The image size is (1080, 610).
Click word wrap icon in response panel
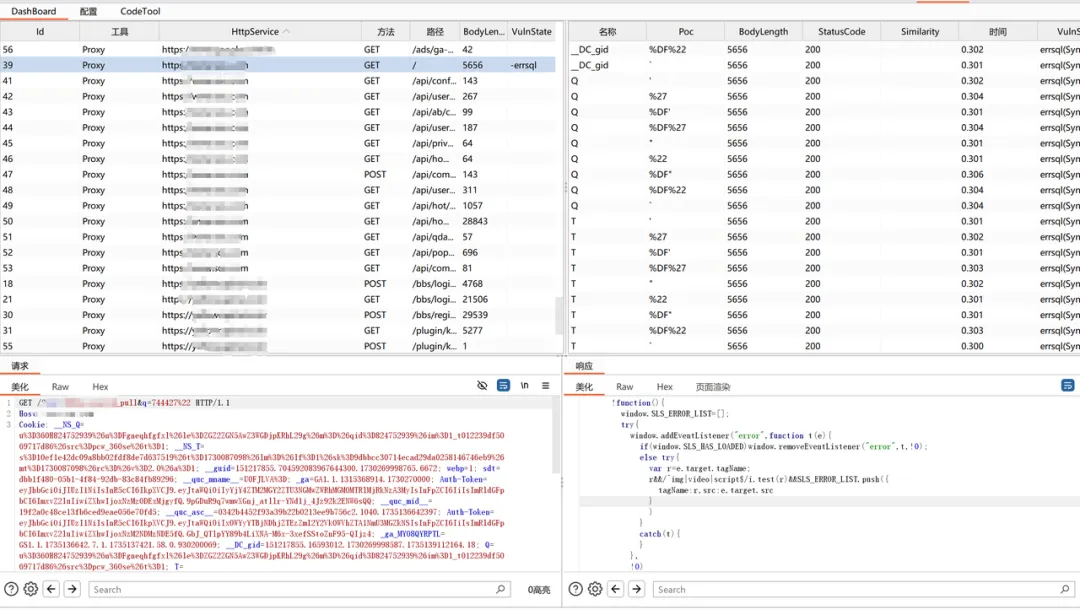click(x=1068, y=386)
